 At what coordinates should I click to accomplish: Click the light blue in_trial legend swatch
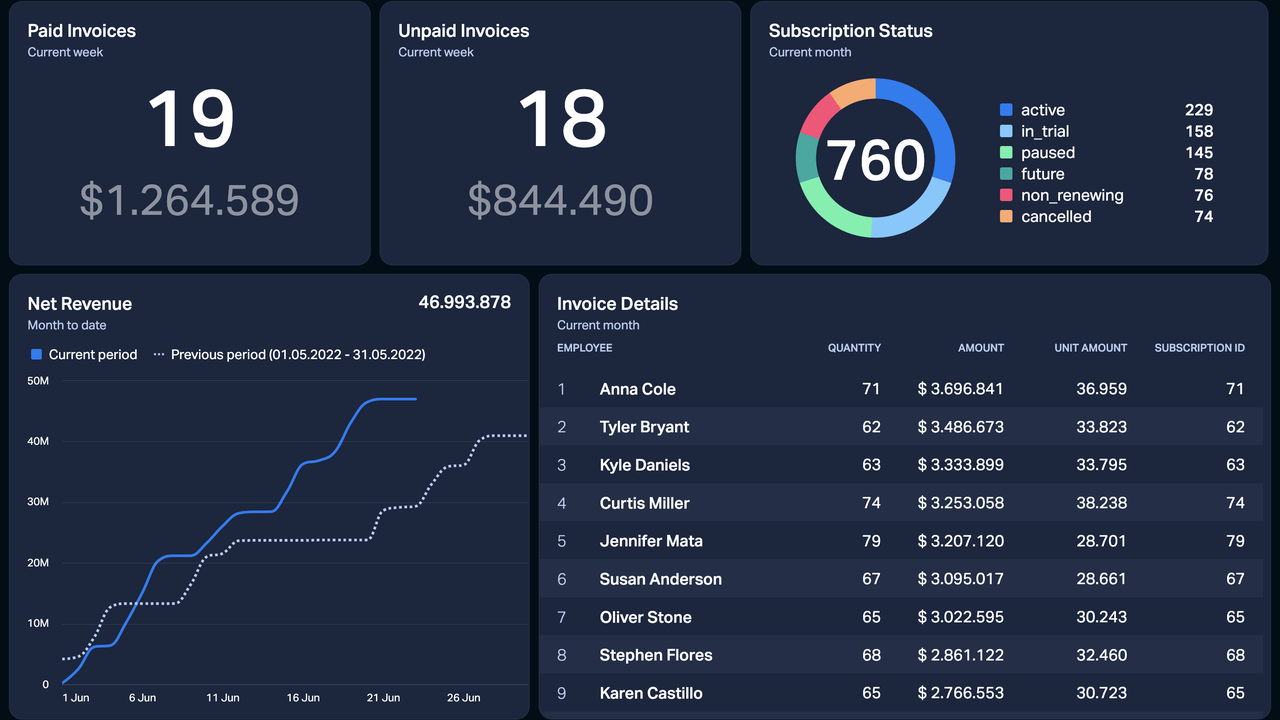click(x=1006, y=131)
